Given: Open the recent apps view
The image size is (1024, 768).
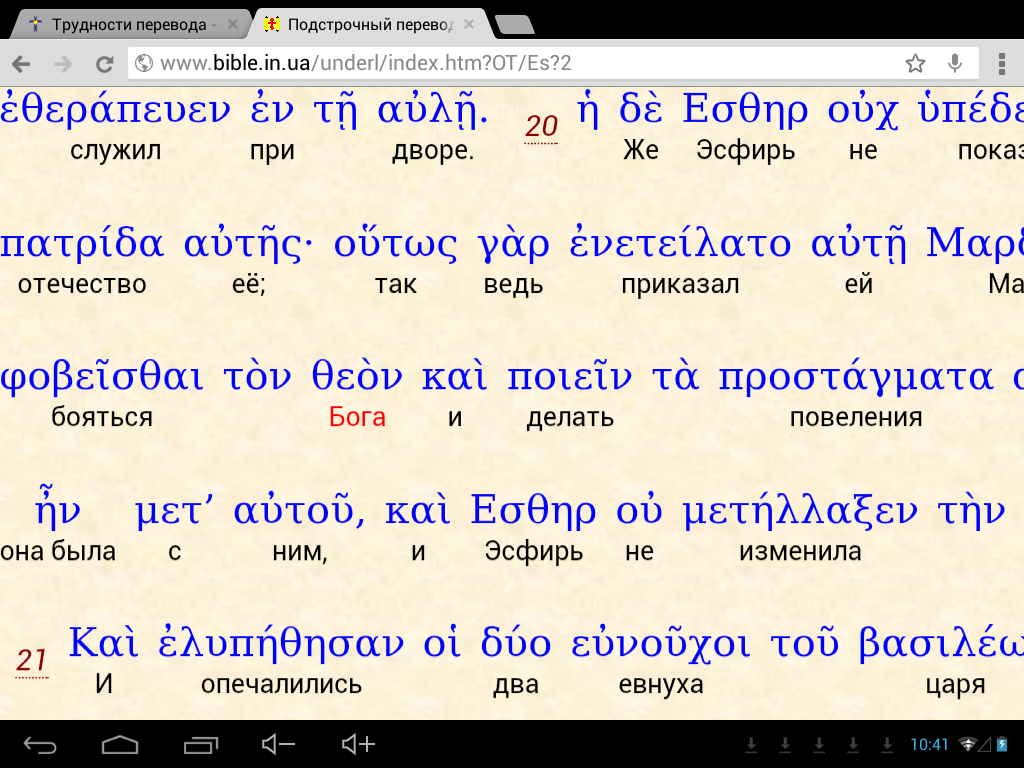Looking at the screenshot, I should (201, 744).
